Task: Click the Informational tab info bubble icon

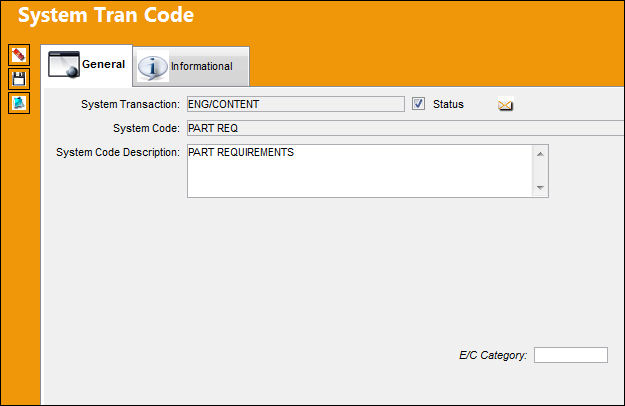Action: [x=152, y=67]
